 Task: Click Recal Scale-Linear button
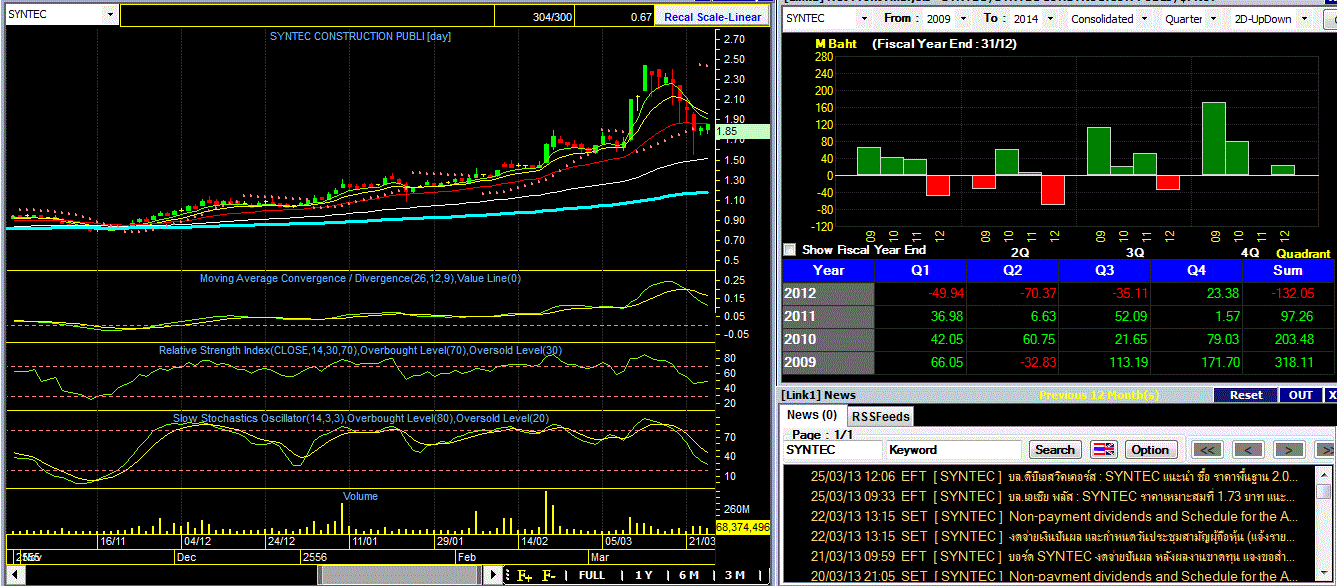[x=712, y=17]
